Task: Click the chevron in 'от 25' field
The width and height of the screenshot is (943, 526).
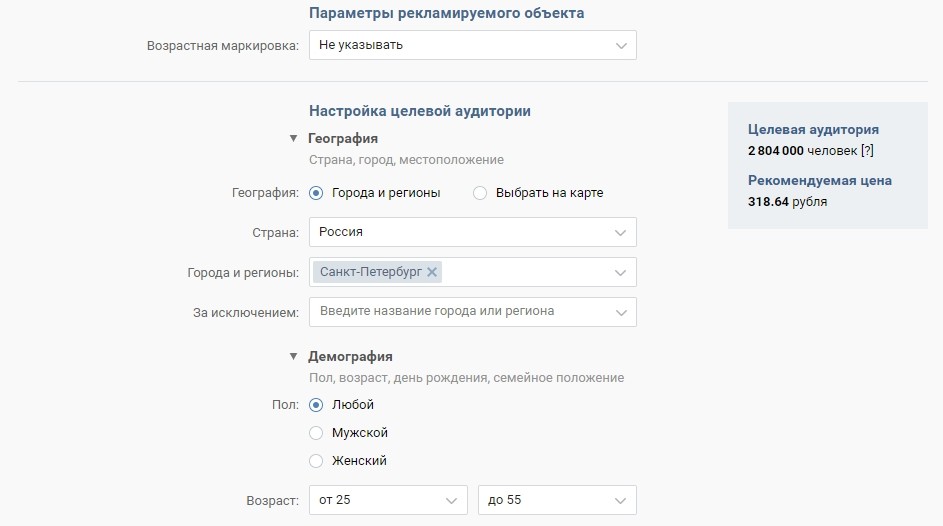Action: point(452,501)
